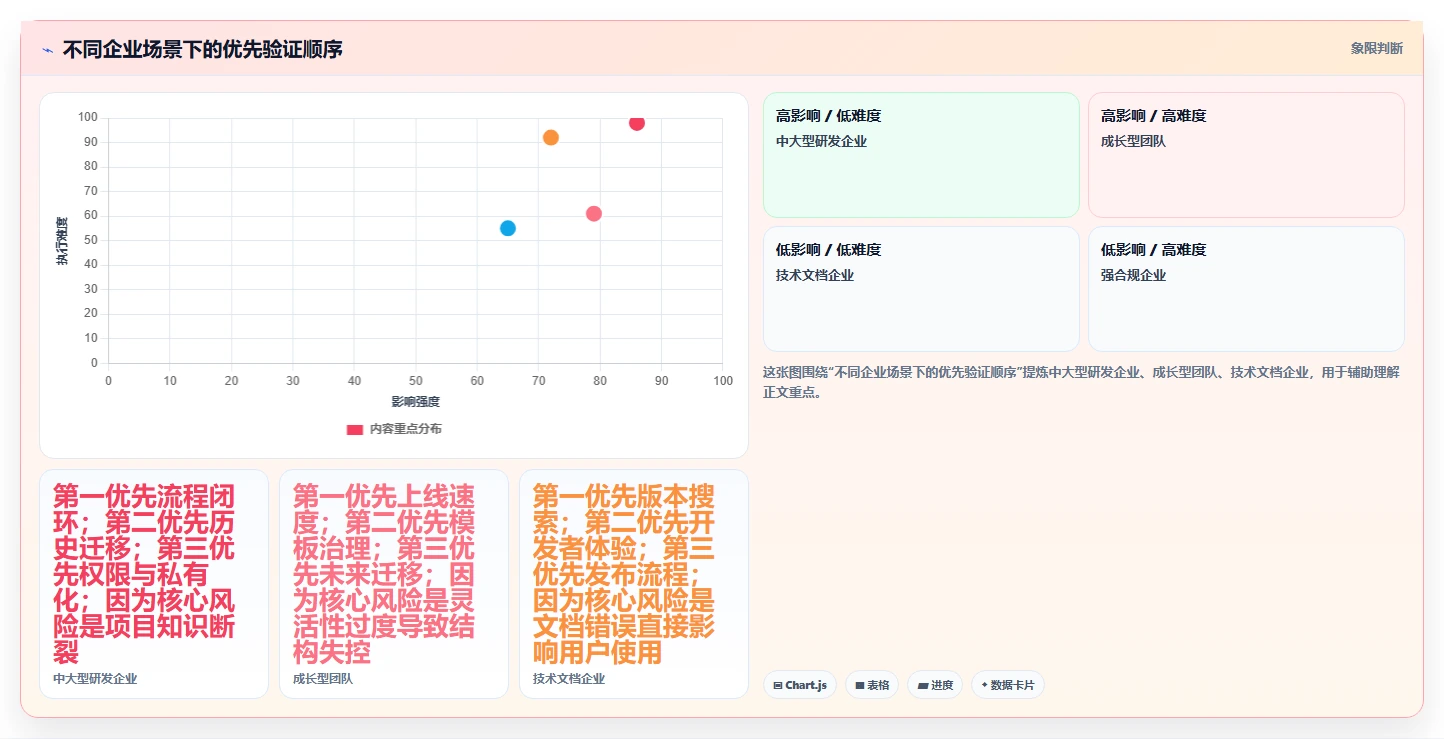Open the 高影响 / 高难度 quadrant card

(x=1246, y=155)
